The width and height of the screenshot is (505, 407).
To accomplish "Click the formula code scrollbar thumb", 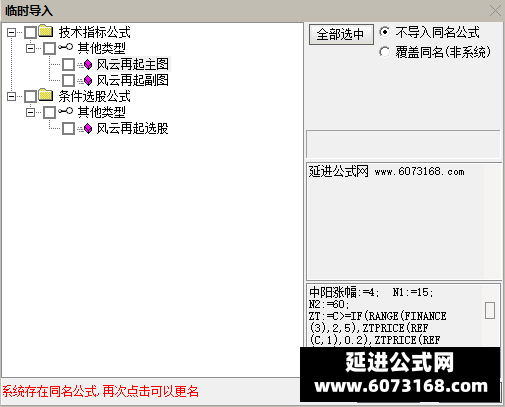I will tap(490, 310).
